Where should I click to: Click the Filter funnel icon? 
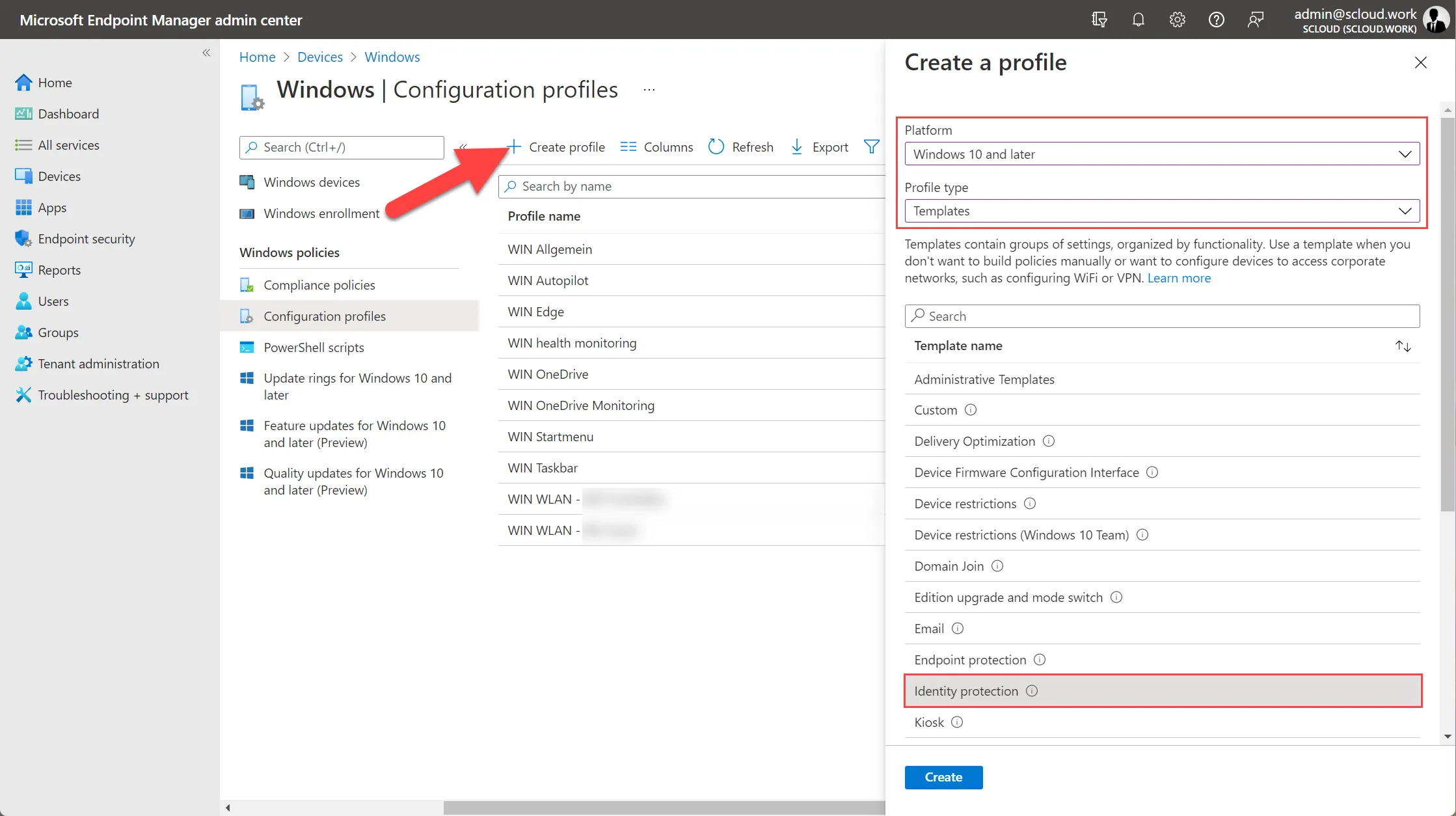pos(872,147)
